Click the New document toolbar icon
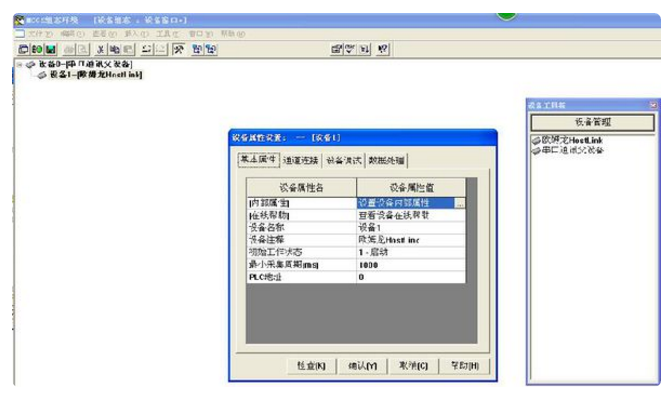Screen dimensions: 671x405 [x=22, y=48]
